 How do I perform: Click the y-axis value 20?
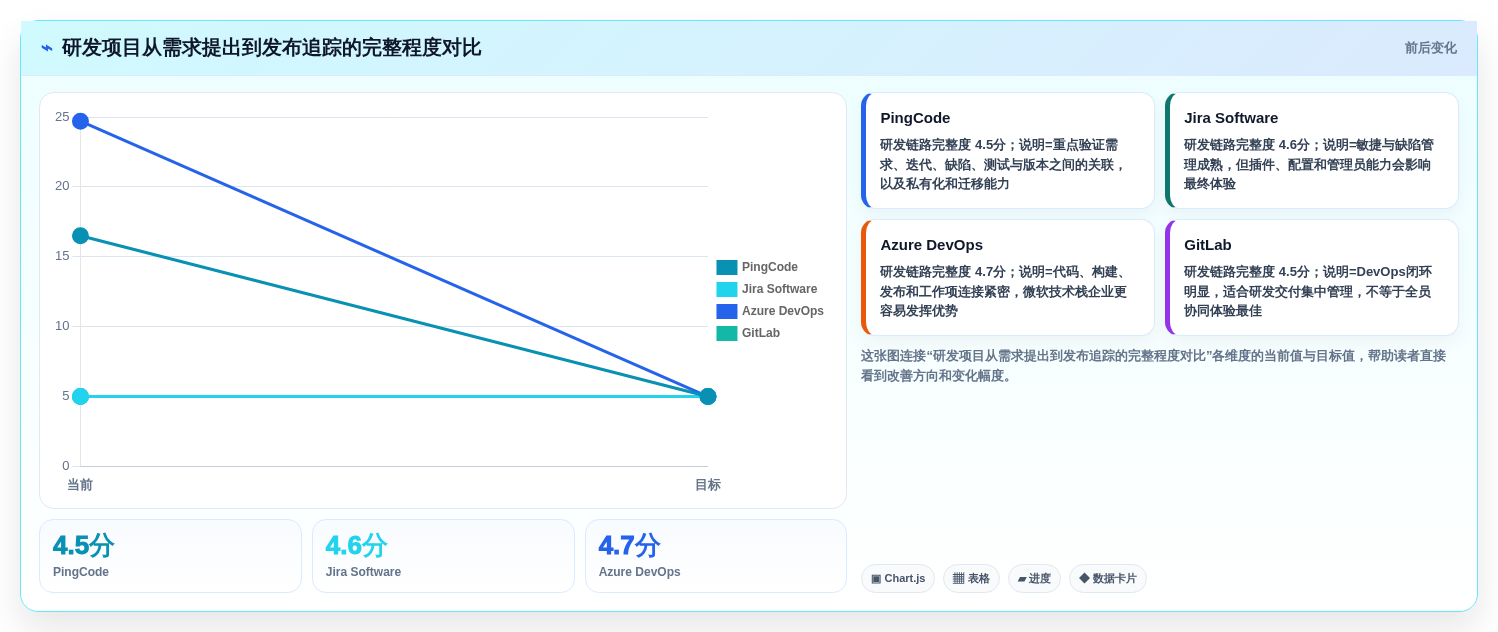pyautogui.click(x=62, y=186)
